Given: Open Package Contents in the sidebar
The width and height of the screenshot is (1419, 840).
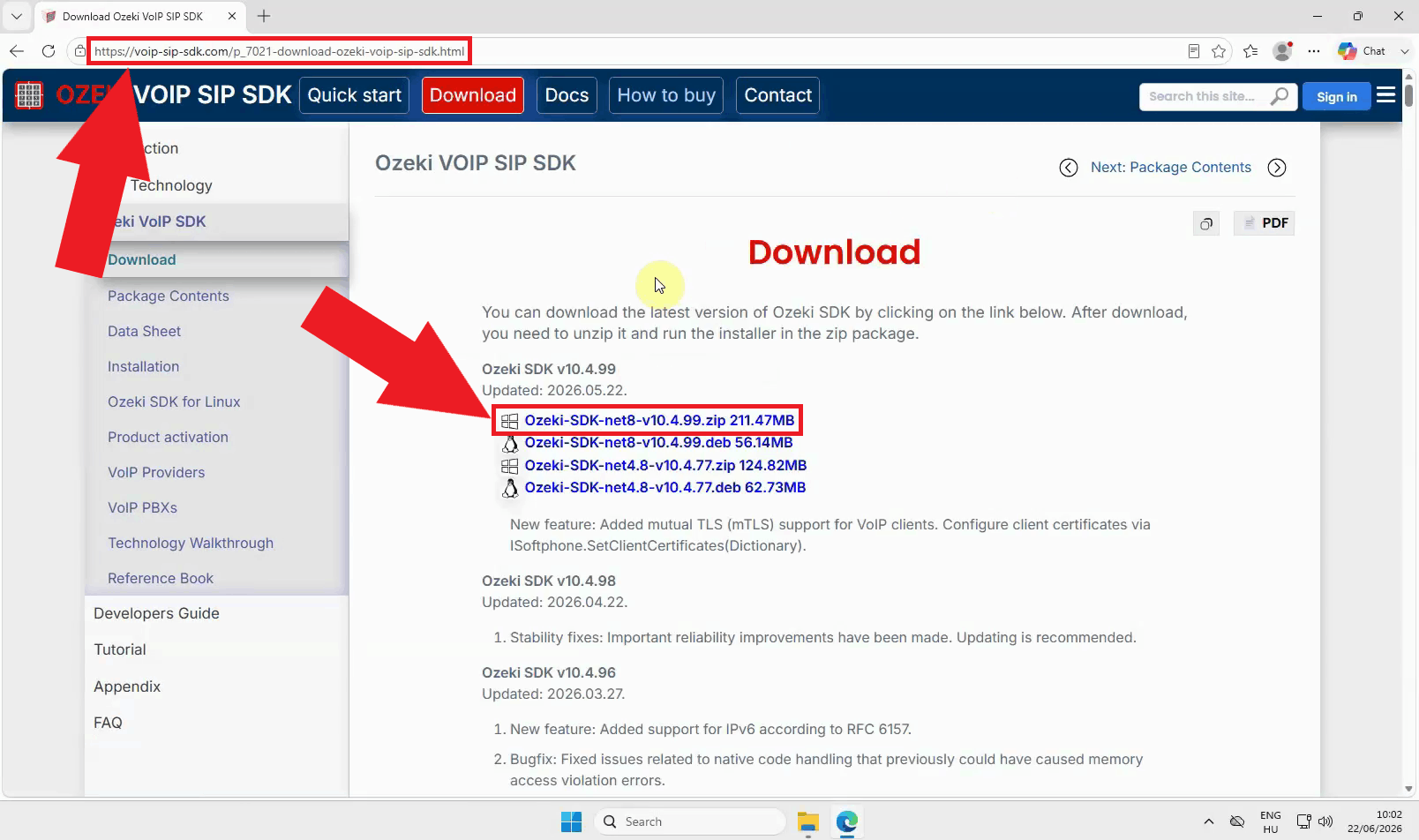Looking at the screenshot, I should [x=169, y=296].
